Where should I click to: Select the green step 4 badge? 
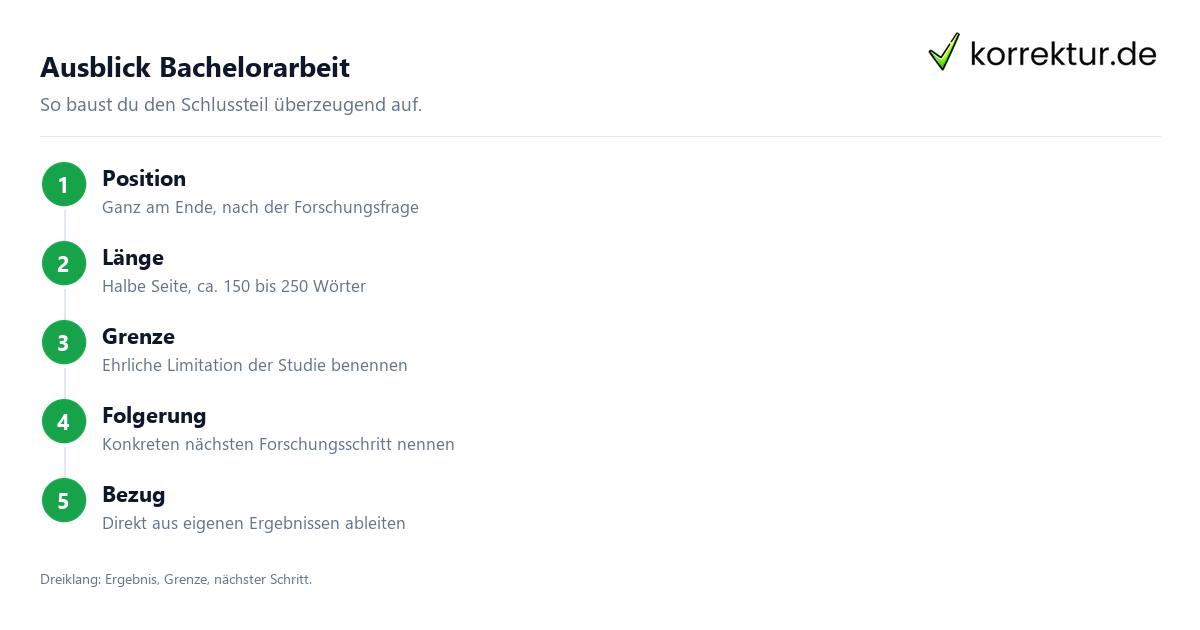click(64, 422)
